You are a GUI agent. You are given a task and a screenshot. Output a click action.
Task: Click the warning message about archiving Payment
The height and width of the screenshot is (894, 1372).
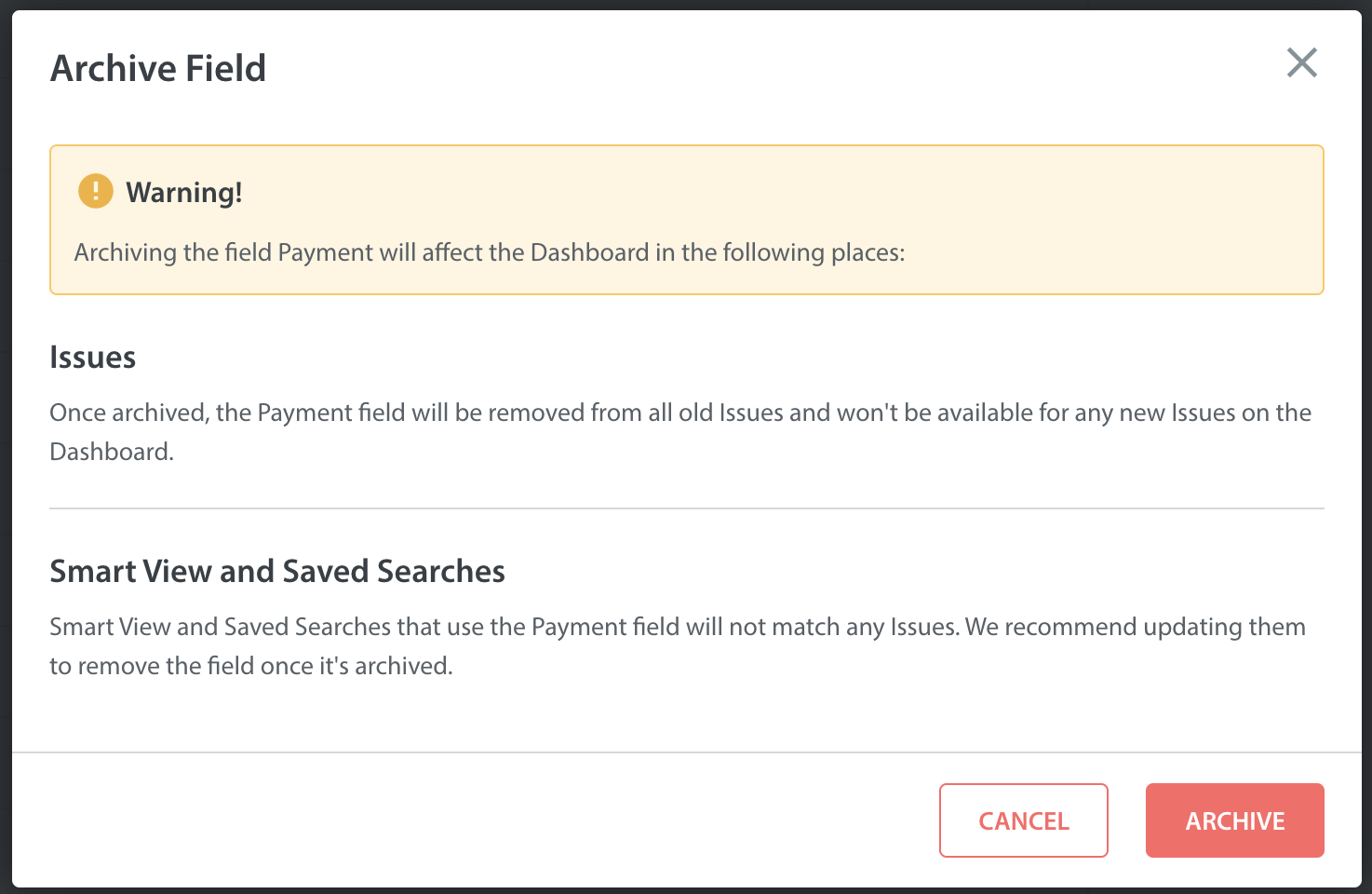coord(490,252)
